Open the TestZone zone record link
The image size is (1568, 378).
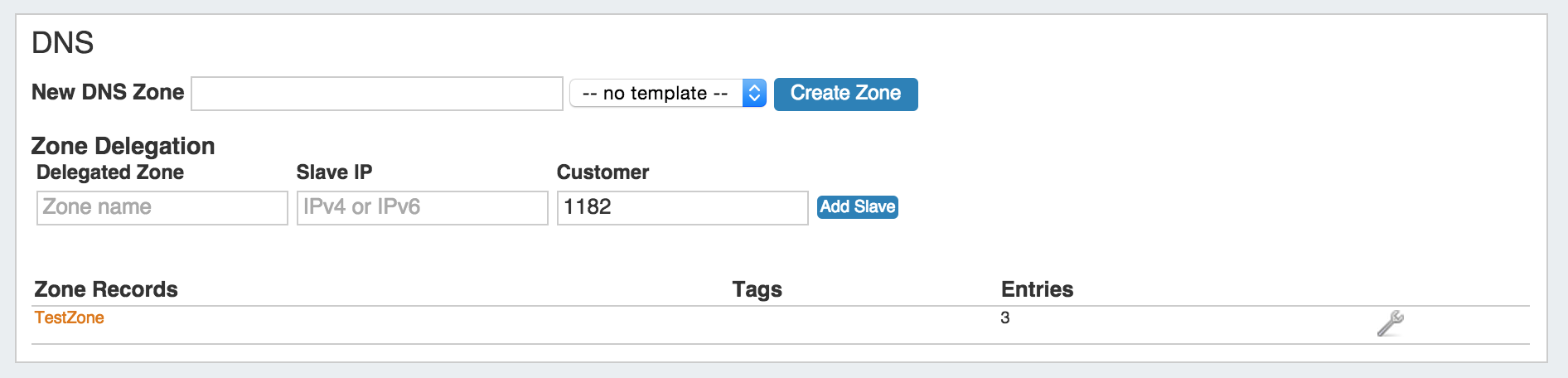click(70, 318)
